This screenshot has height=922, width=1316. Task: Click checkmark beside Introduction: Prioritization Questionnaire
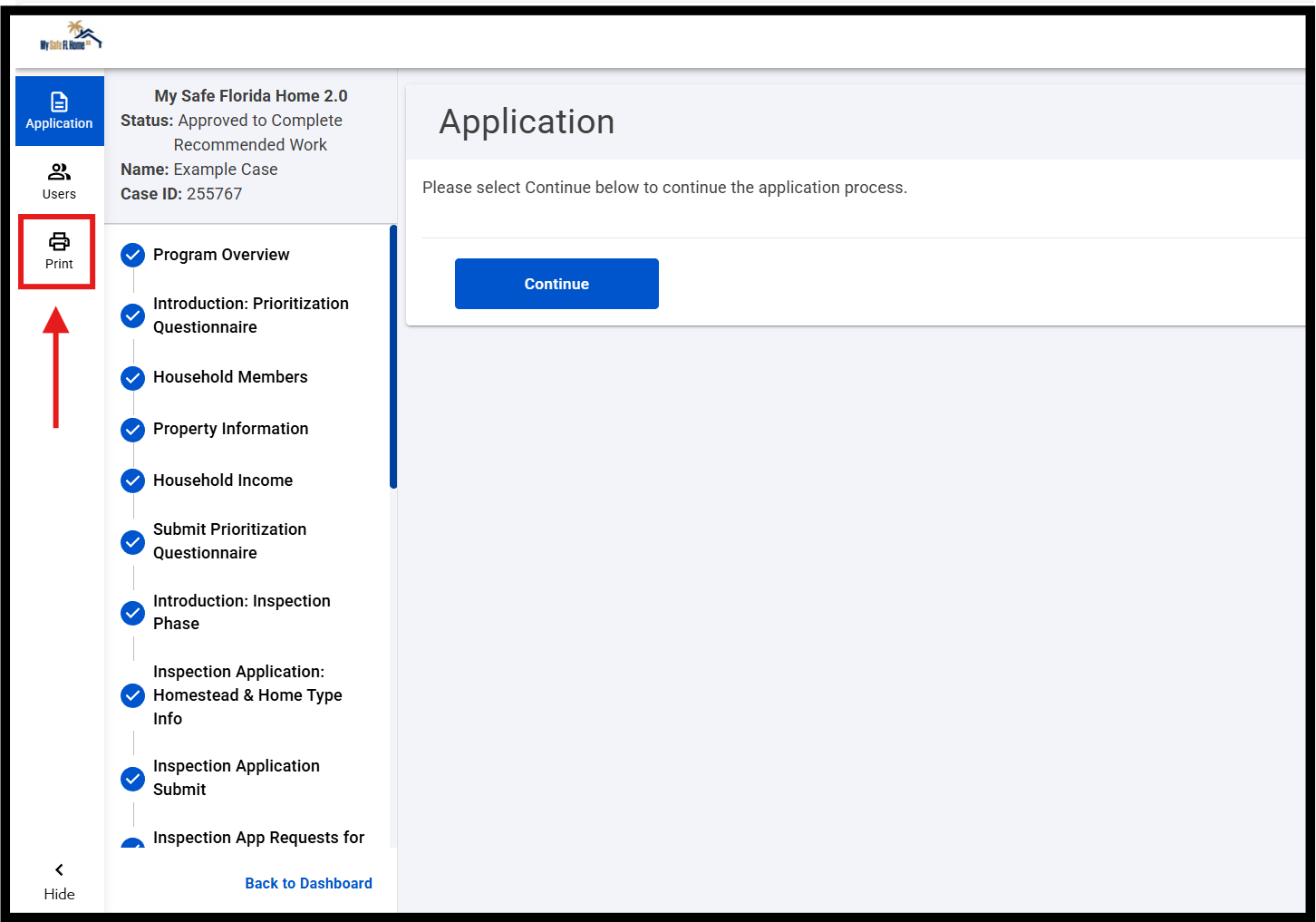(x=133, y=315)
